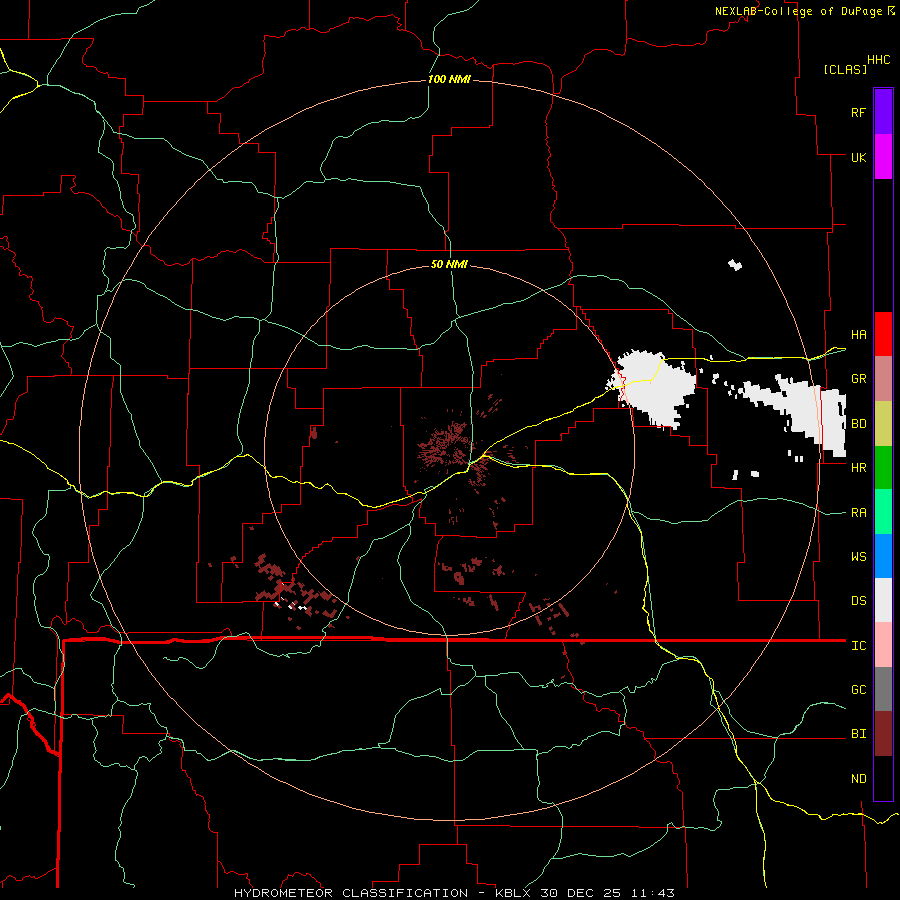
Task: Click the blue WS legend color swatch
Action: 883,556
